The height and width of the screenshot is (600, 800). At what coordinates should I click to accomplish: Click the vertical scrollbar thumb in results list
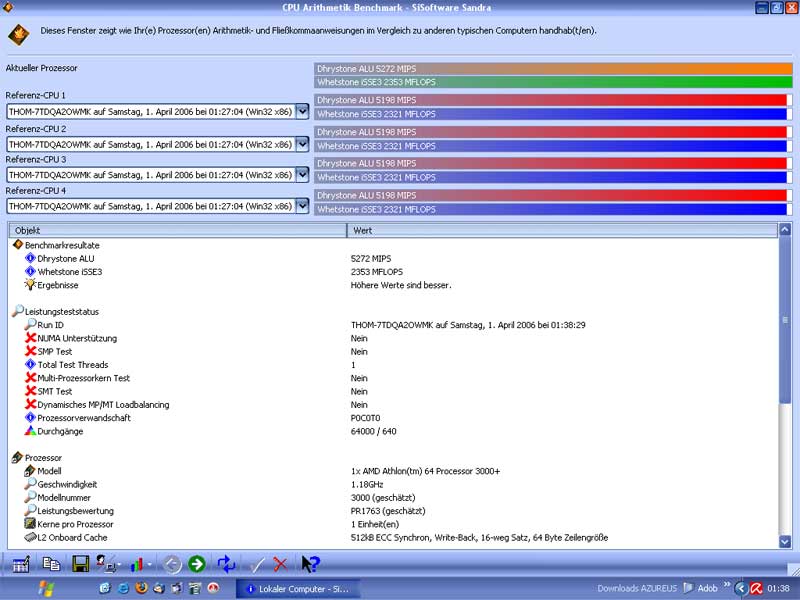click(785, 320)
